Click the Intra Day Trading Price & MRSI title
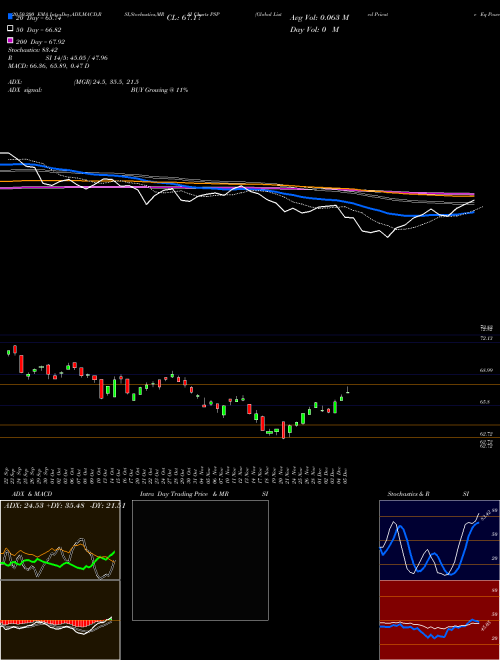 [204, 494]
